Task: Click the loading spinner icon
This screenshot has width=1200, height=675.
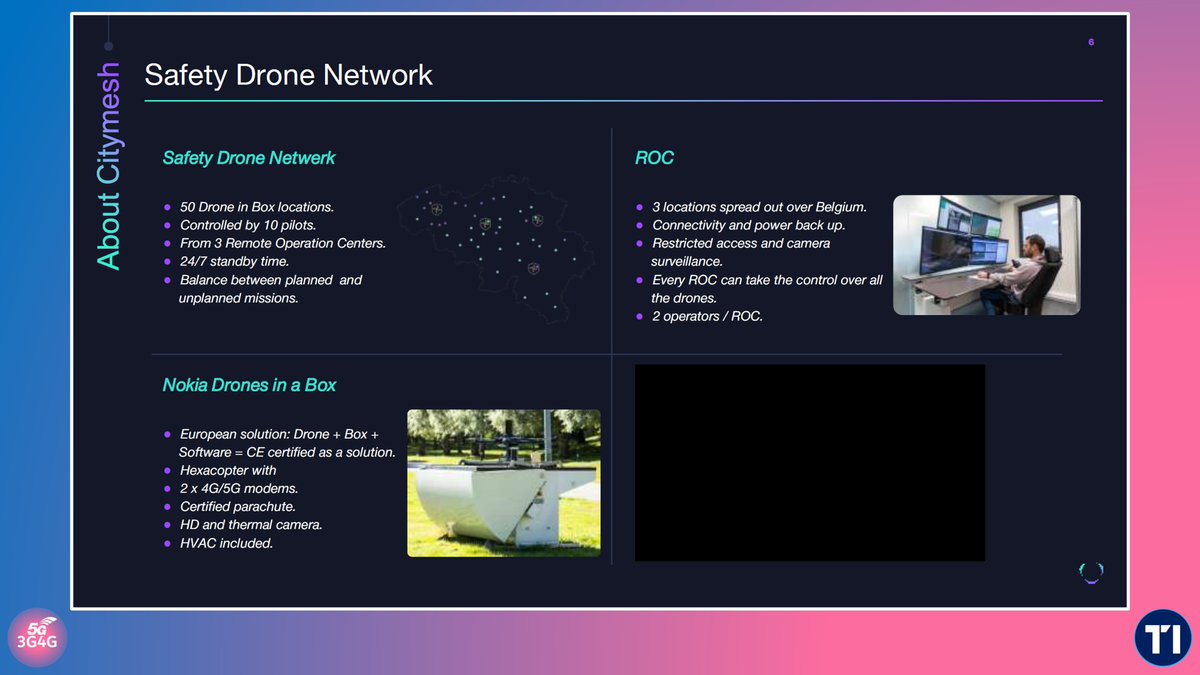Action: click(1091, 570)
